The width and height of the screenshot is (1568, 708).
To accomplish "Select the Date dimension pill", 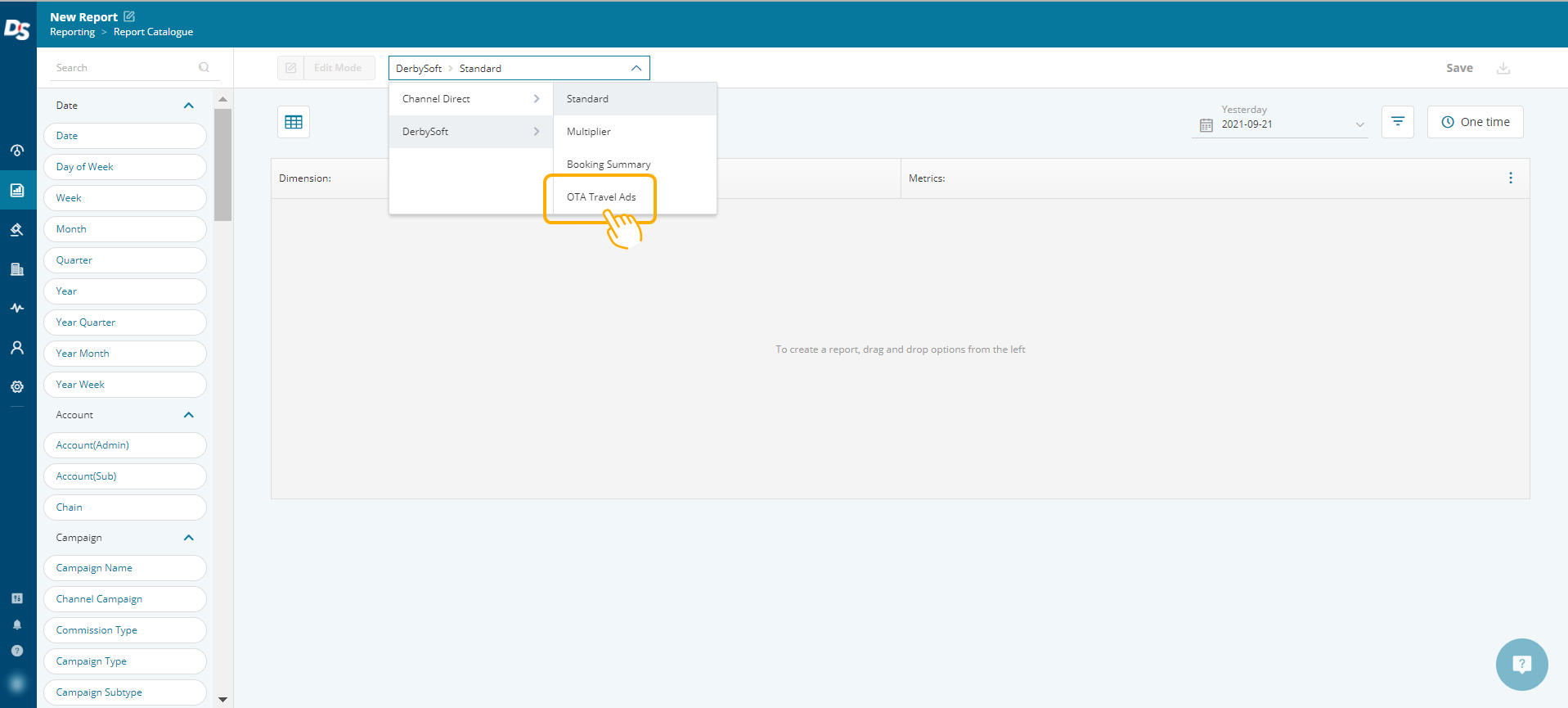I will click(125, 136).
